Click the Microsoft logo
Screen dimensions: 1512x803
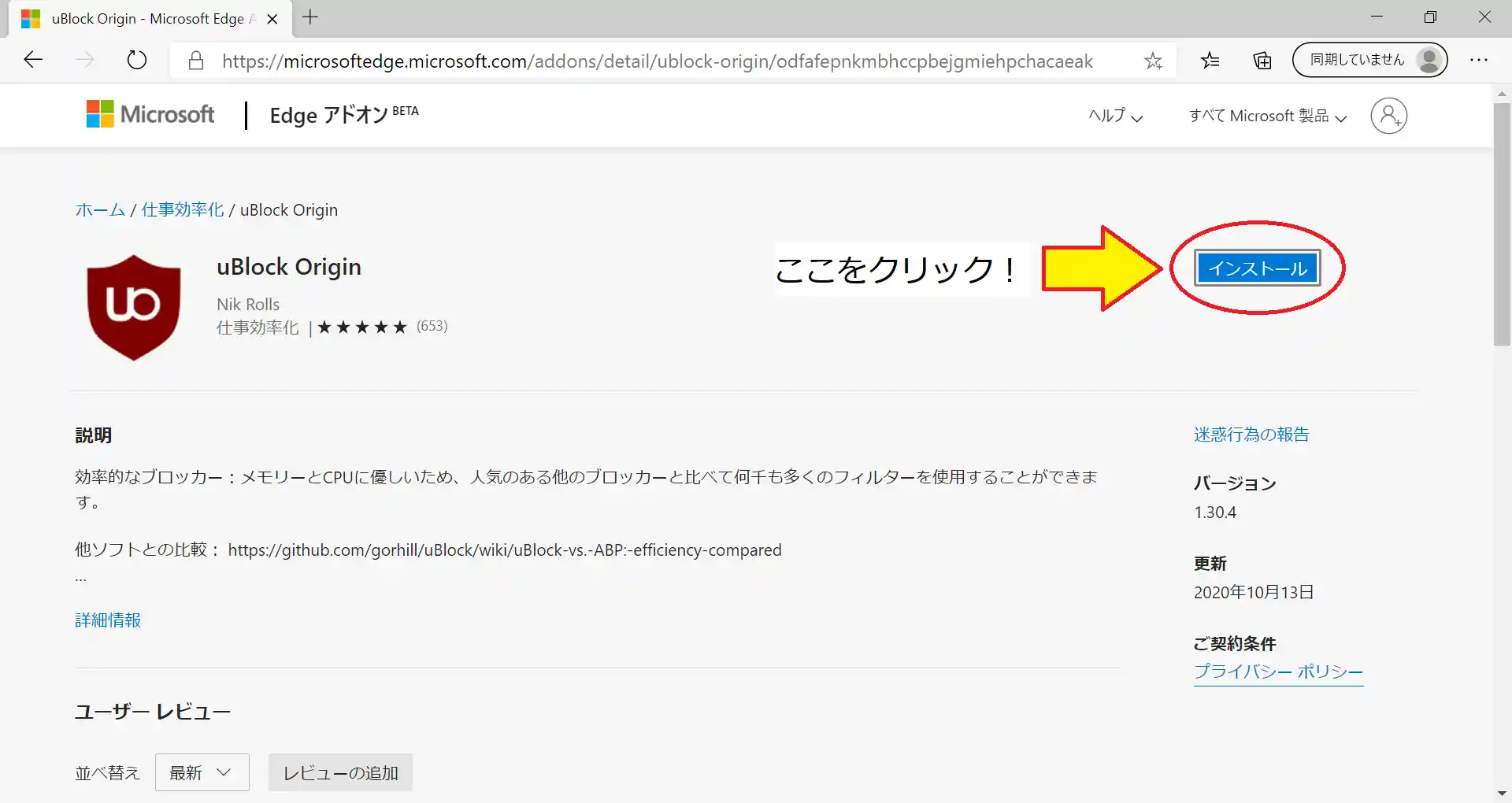click(x=150, y=115)
